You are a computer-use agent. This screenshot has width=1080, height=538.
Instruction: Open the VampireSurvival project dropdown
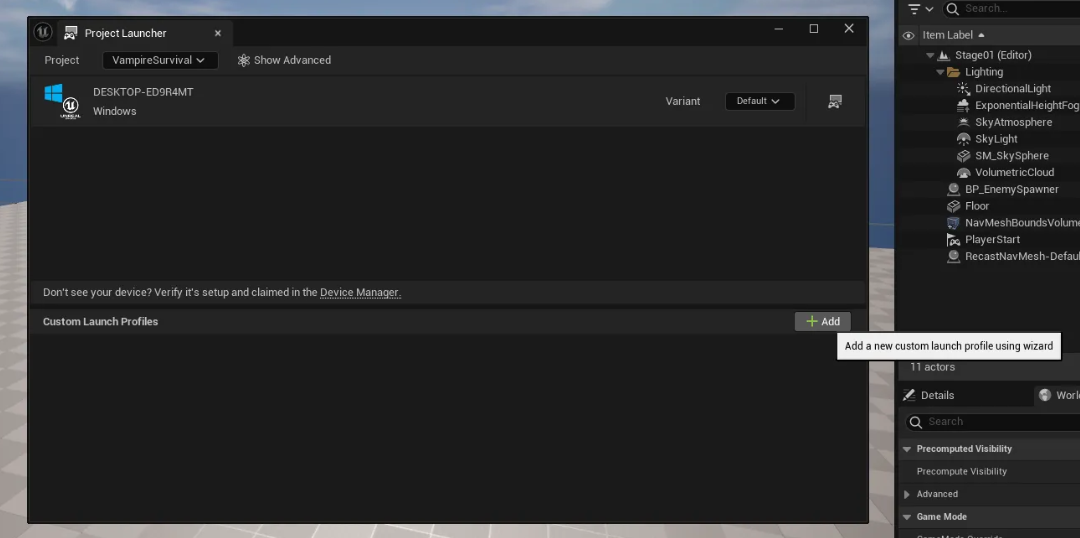click(160, 60)
